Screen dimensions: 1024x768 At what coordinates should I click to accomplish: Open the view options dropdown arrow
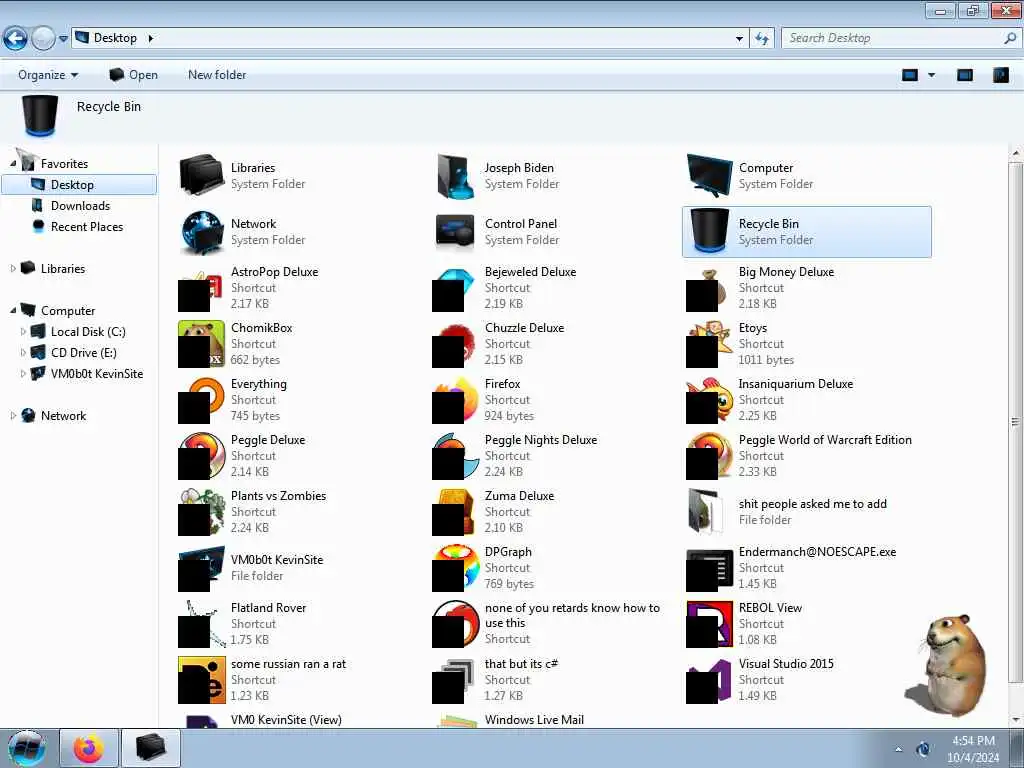coord(931,75)
